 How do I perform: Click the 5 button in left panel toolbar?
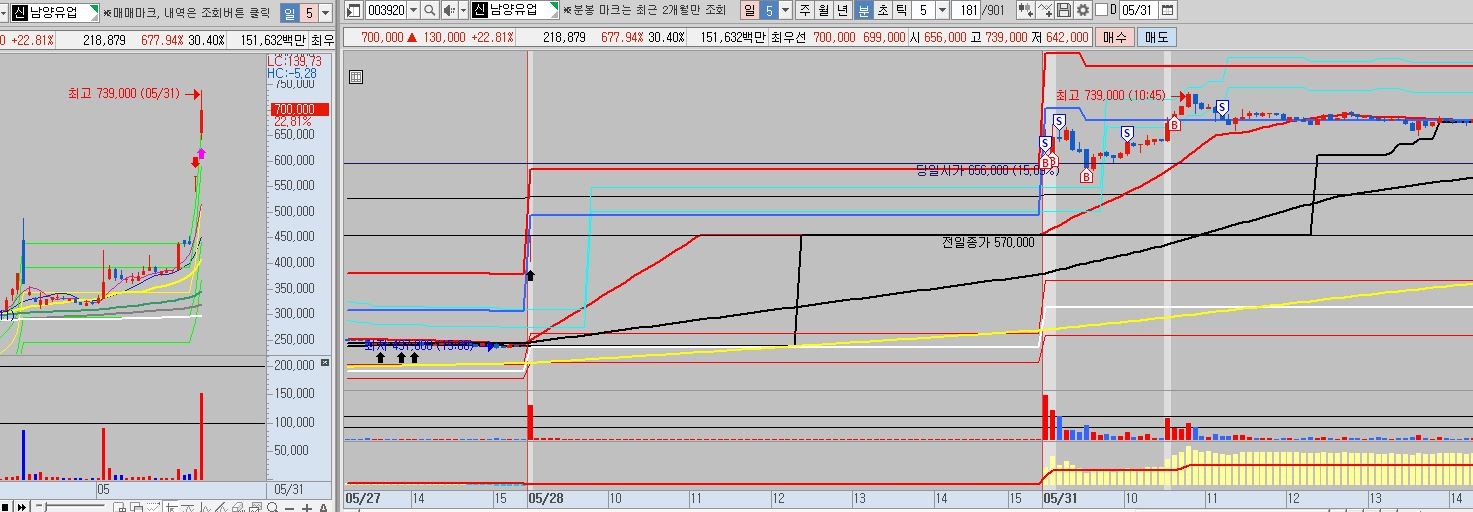(x=308, y=13)
